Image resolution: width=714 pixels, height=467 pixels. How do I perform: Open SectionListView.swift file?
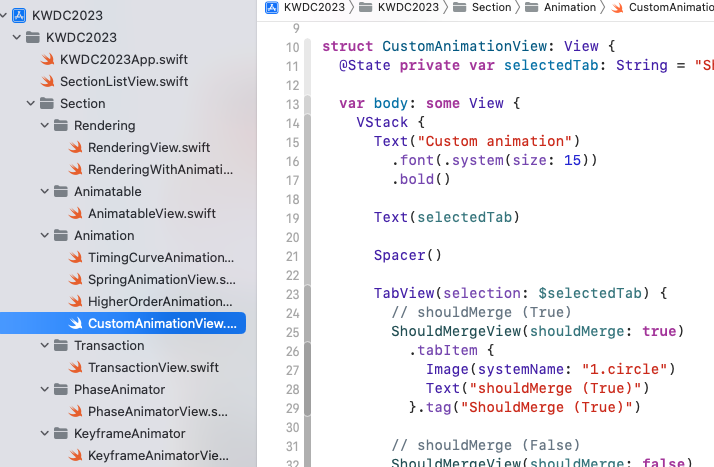click(124, 81)
